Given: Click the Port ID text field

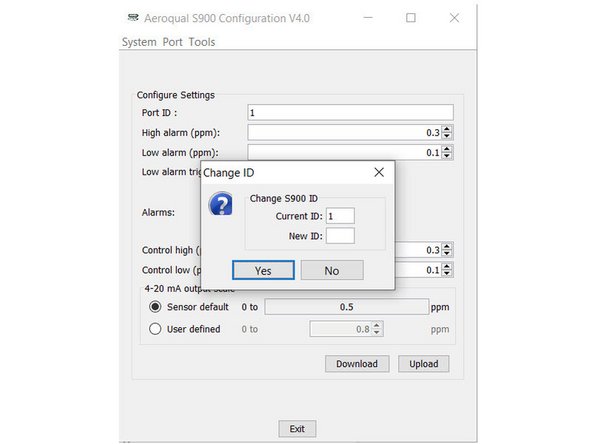Looking at the screenshot, I should [x=350, y=113].
